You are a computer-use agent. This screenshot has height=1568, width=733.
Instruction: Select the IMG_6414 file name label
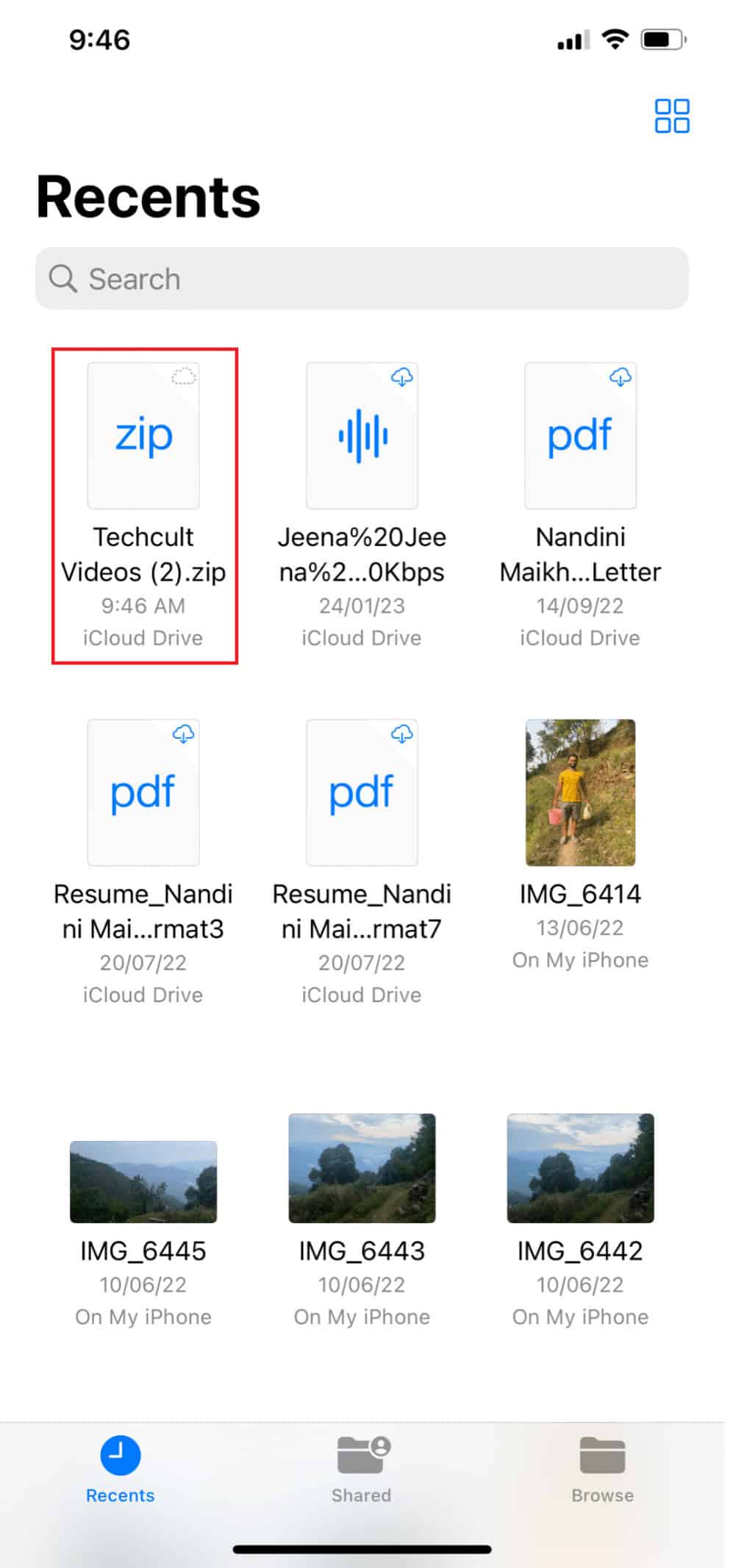point(580,894)
